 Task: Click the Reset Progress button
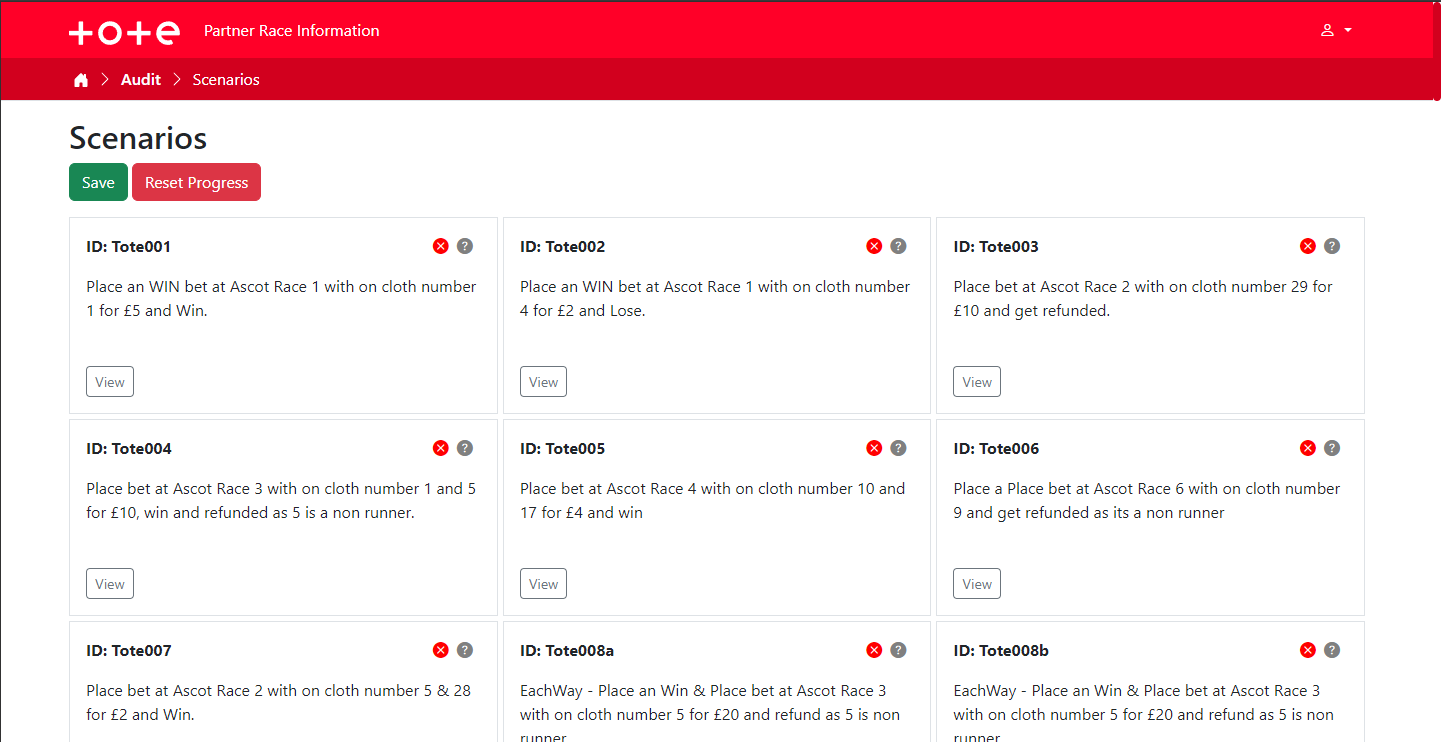(196, 182)
